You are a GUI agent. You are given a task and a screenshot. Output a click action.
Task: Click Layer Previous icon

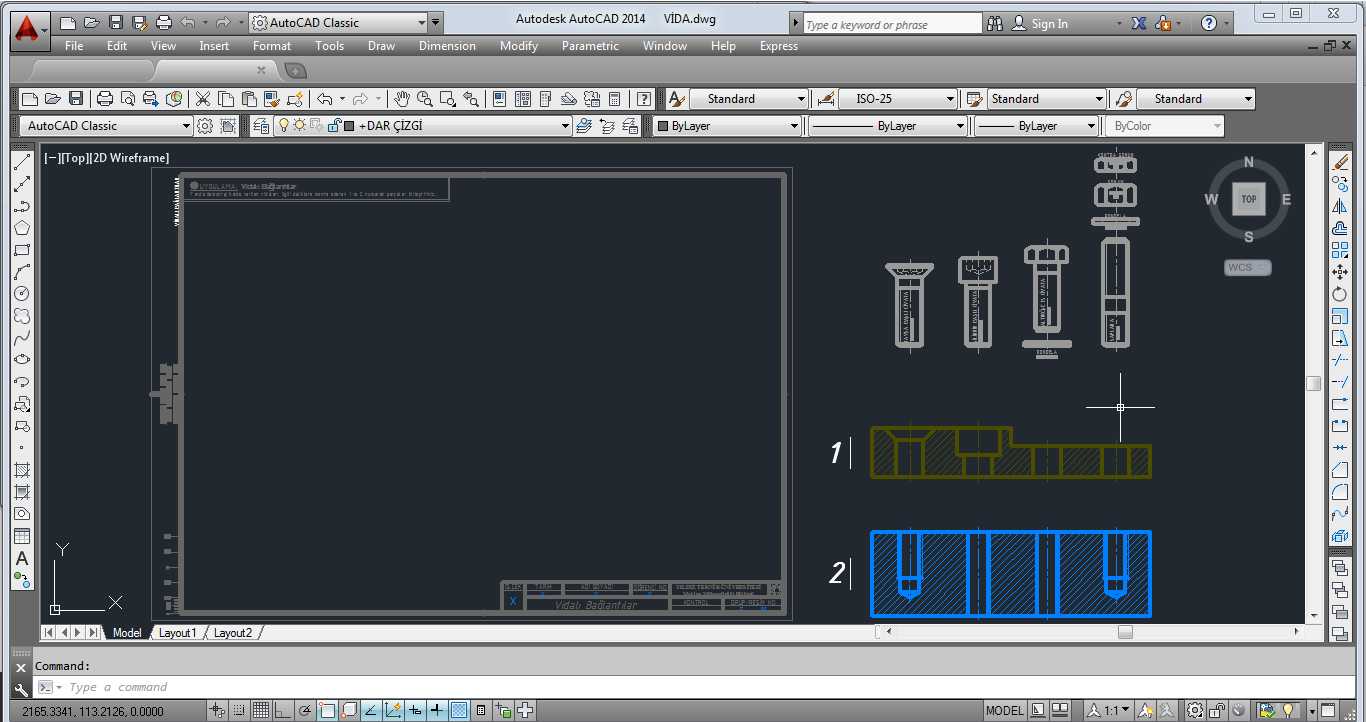point(608,126)
